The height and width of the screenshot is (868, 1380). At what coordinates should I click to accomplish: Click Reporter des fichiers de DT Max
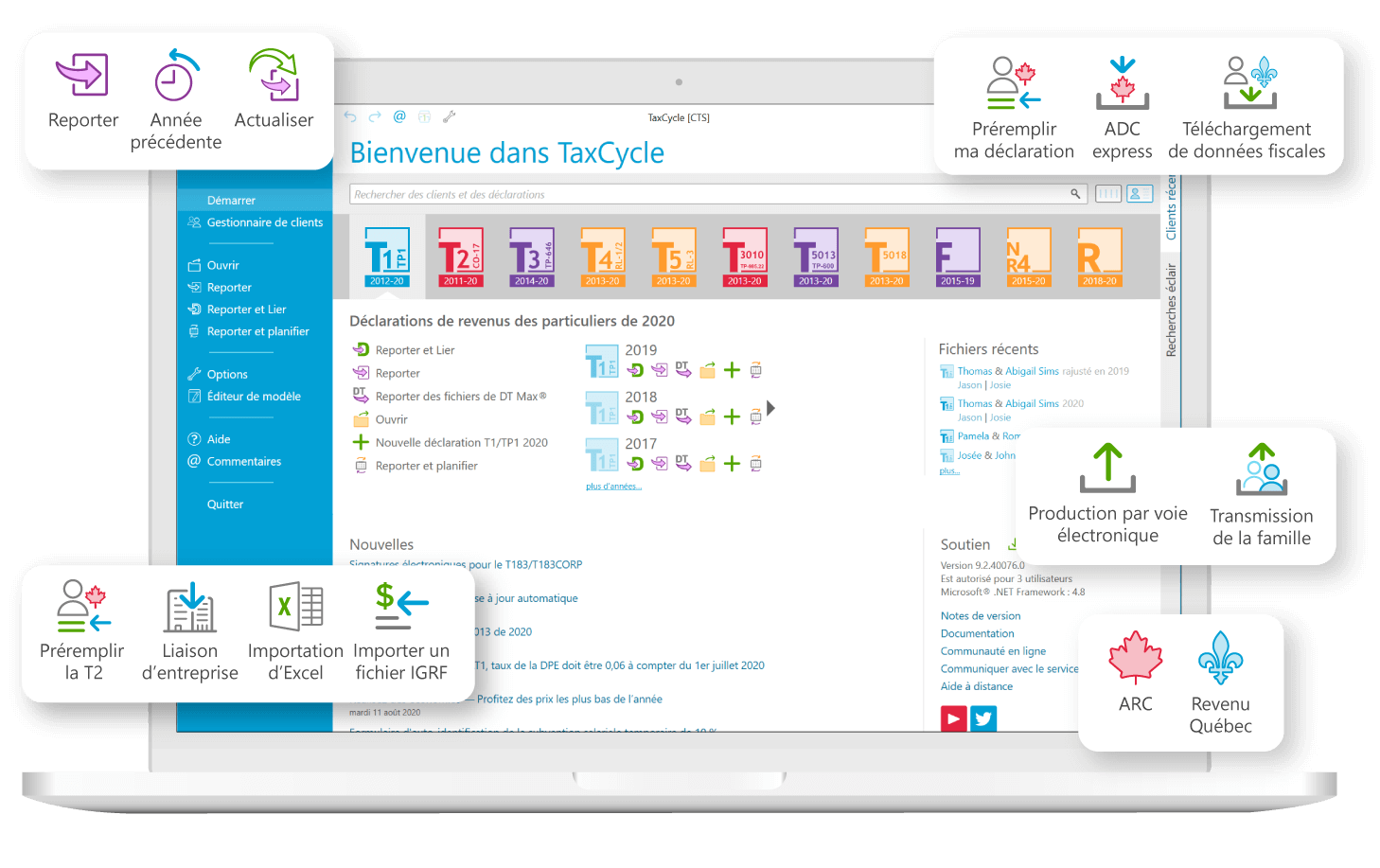[x=450, y=397]
